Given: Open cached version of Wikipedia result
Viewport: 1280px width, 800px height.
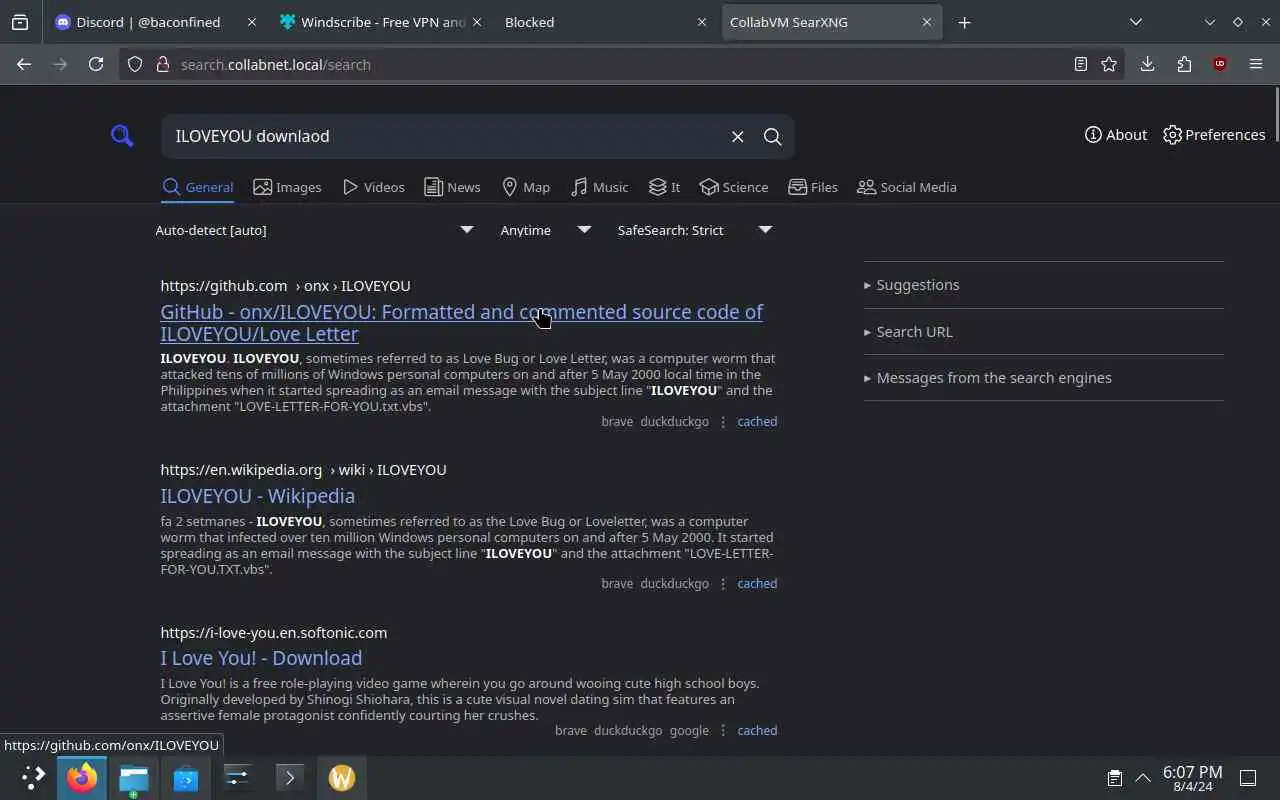Looking at the screenshot, I should coord(757,584).
